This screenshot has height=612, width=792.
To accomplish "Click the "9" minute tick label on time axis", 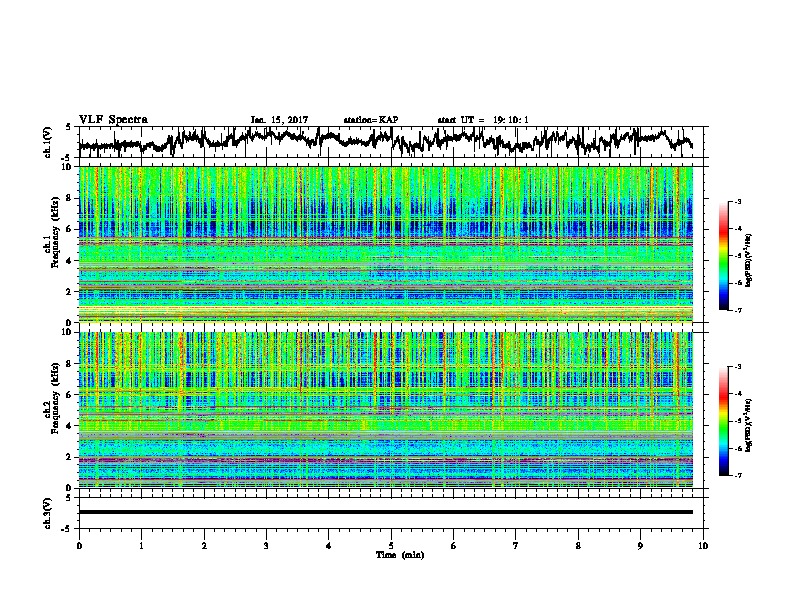I will [640, 546].
